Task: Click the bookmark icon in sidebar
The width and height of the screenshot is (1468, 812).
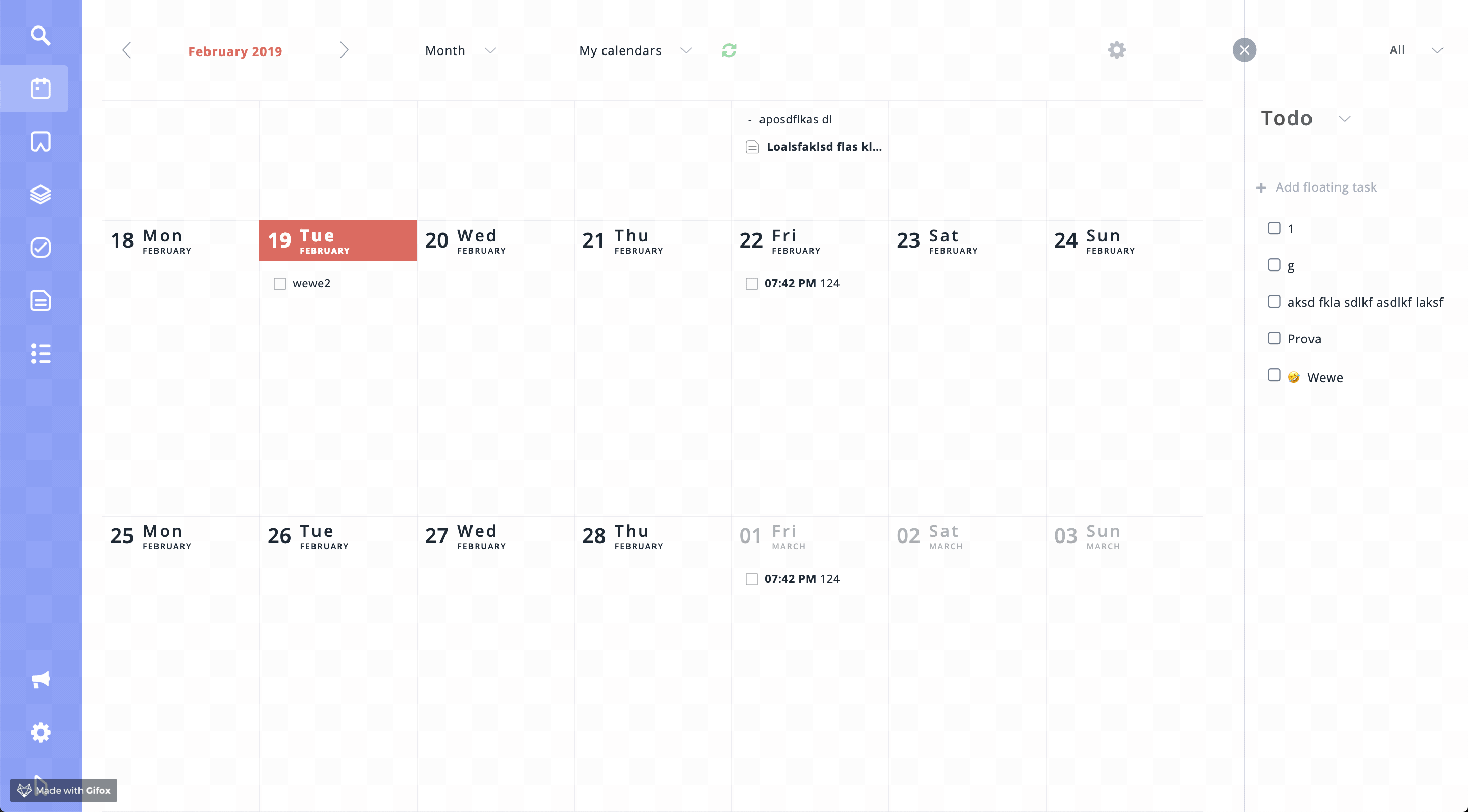Action: point(40,142)
